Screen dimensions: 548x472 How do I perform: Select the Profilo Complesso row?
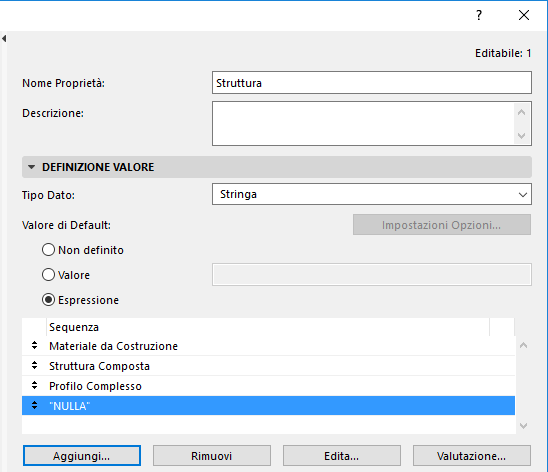click(268, 386)
